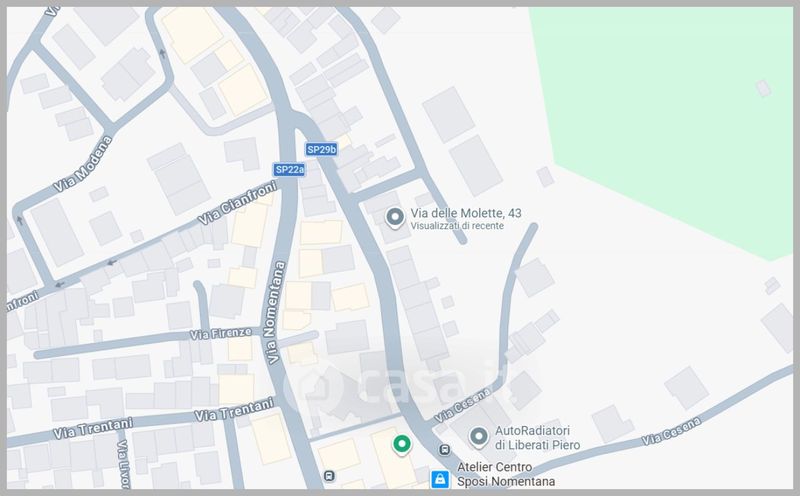Click the Via Cianfroni street label
The image size is (800, 496).
coord(234,206)
